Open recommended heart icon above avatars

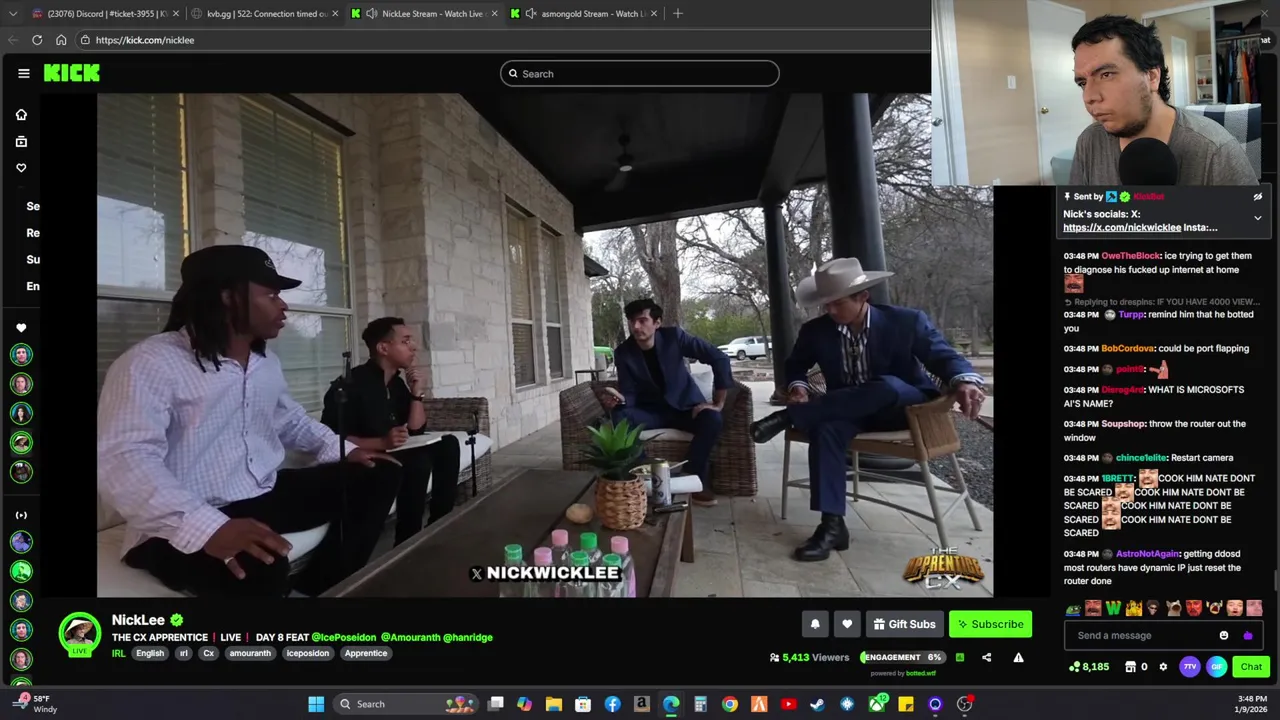click(21, 328)
